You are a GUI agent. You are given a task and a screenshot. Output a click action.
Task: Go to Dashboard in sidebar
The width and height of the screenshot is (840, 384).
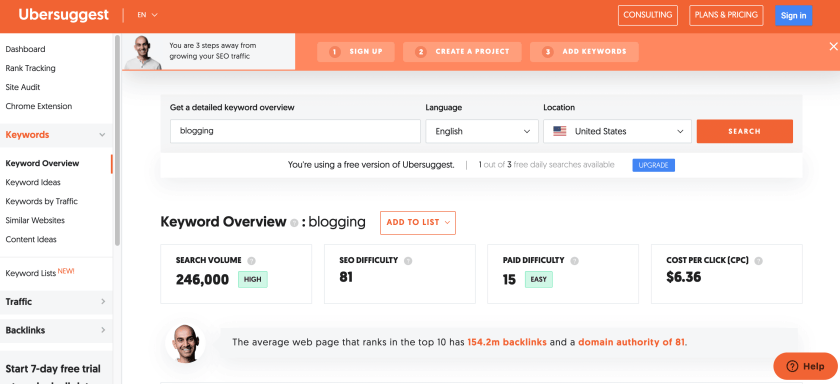pyautogui.click(x=25, y=49)
